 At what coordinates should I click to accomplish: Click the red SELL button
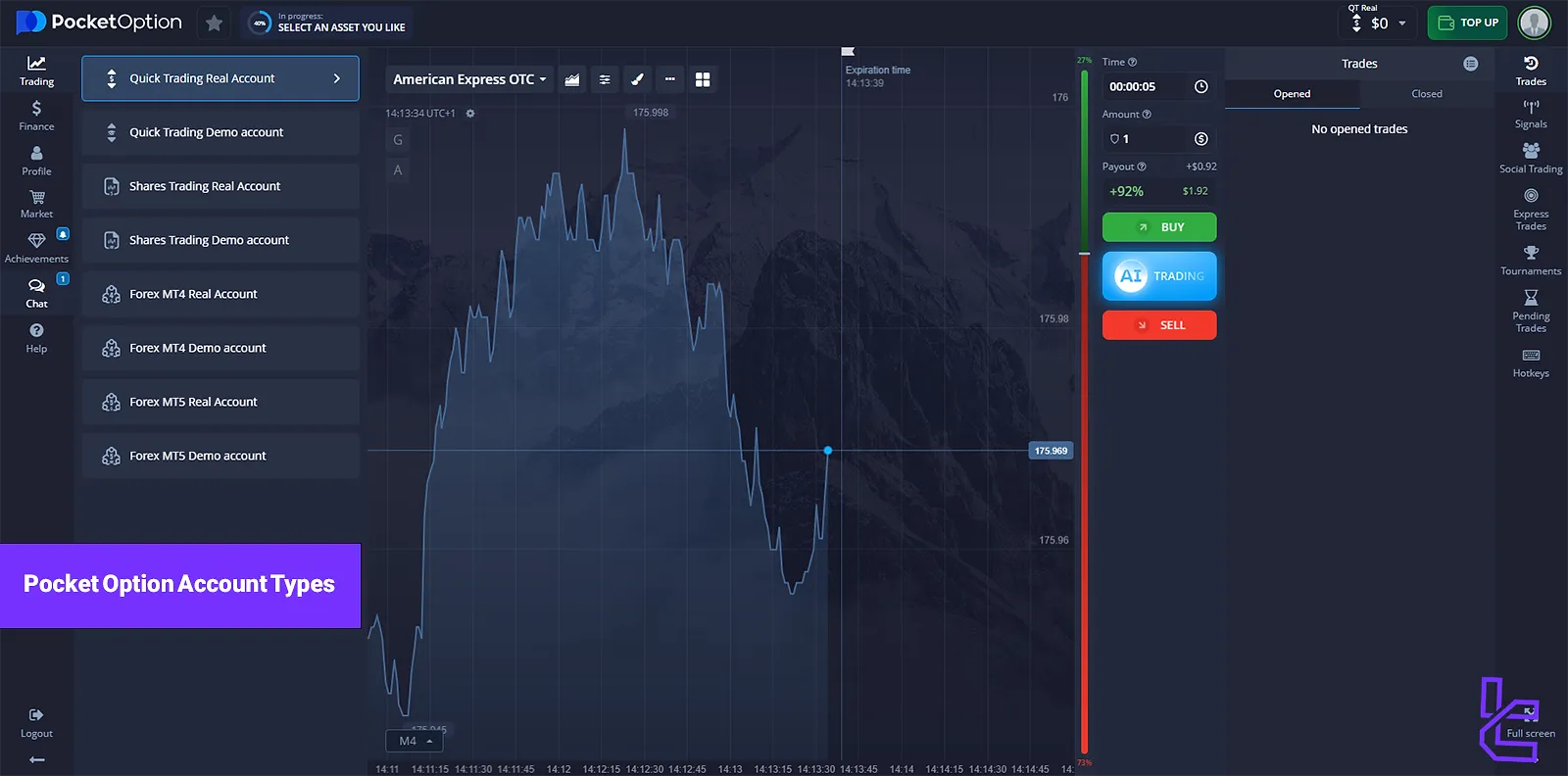pyautogui.click(x=1159, y=325)
